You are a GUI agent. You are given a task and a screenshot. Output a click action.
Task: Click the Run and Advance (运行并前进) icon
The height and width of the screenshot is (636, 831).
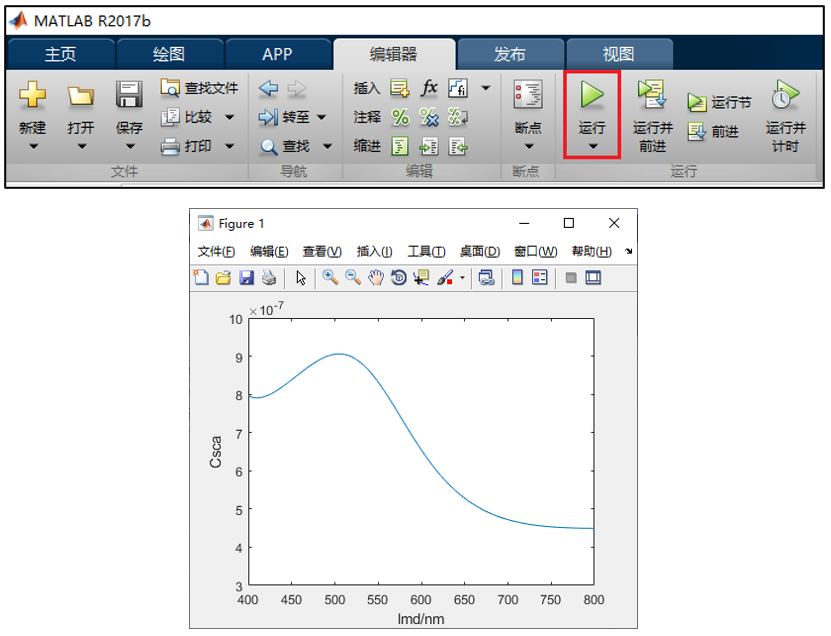coord(652,94)
